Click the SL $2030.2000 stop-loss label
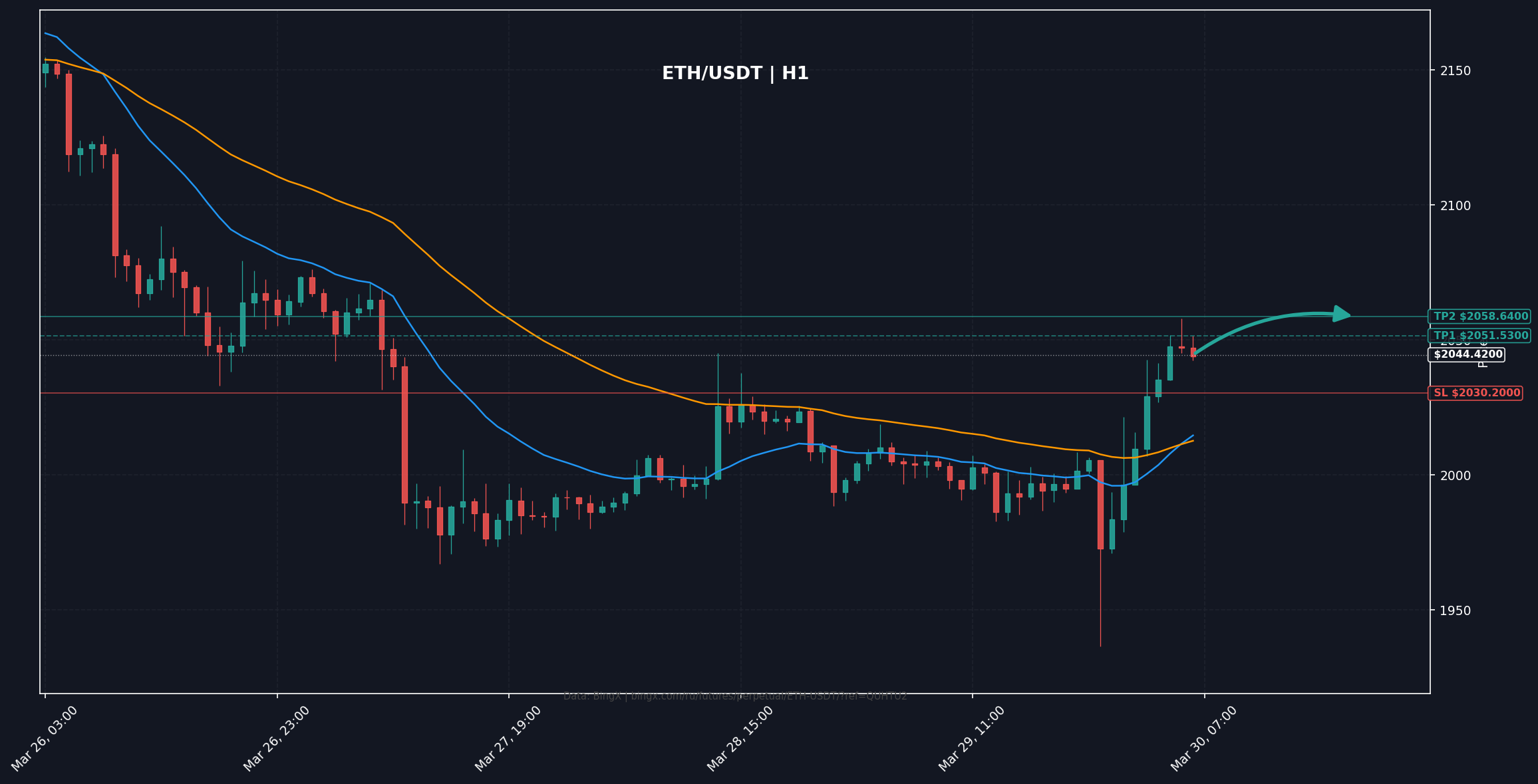The image size is (1538, 784). (1476, 393)
